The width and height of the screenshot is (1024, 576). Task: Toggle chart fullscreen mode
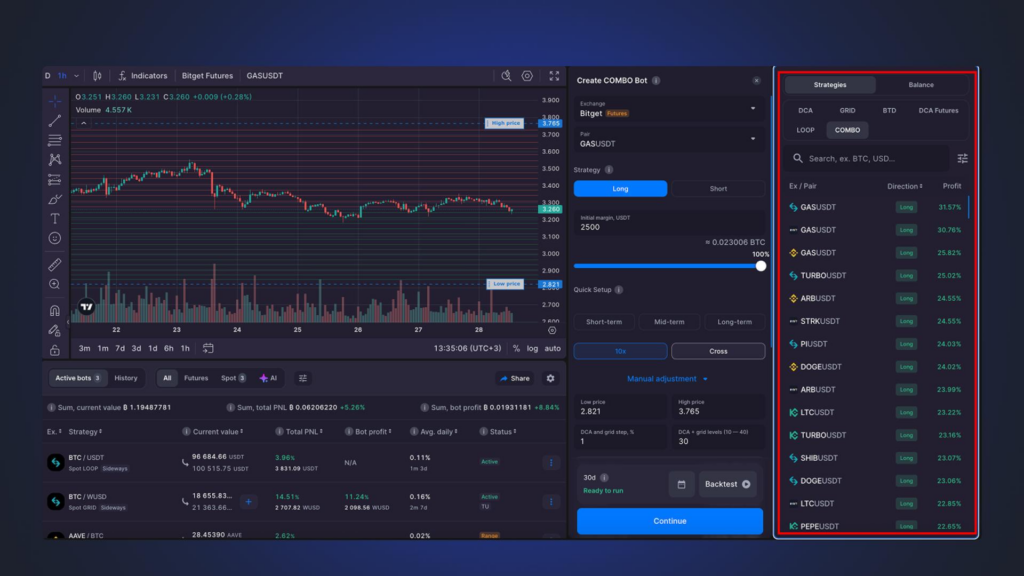click(554, 76)
